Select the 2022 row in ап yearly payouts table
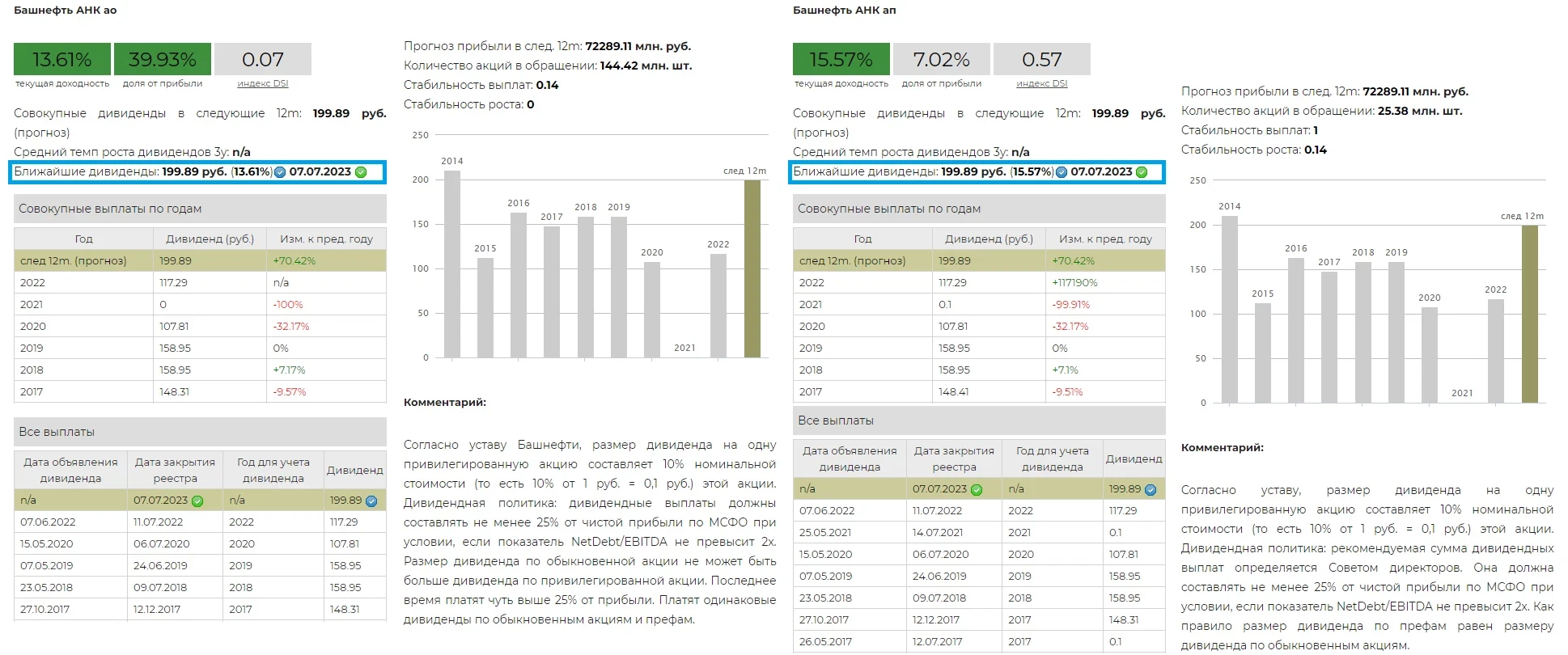Image resolution: width=1568 pixels, height=655 pixels. point(979,282)
